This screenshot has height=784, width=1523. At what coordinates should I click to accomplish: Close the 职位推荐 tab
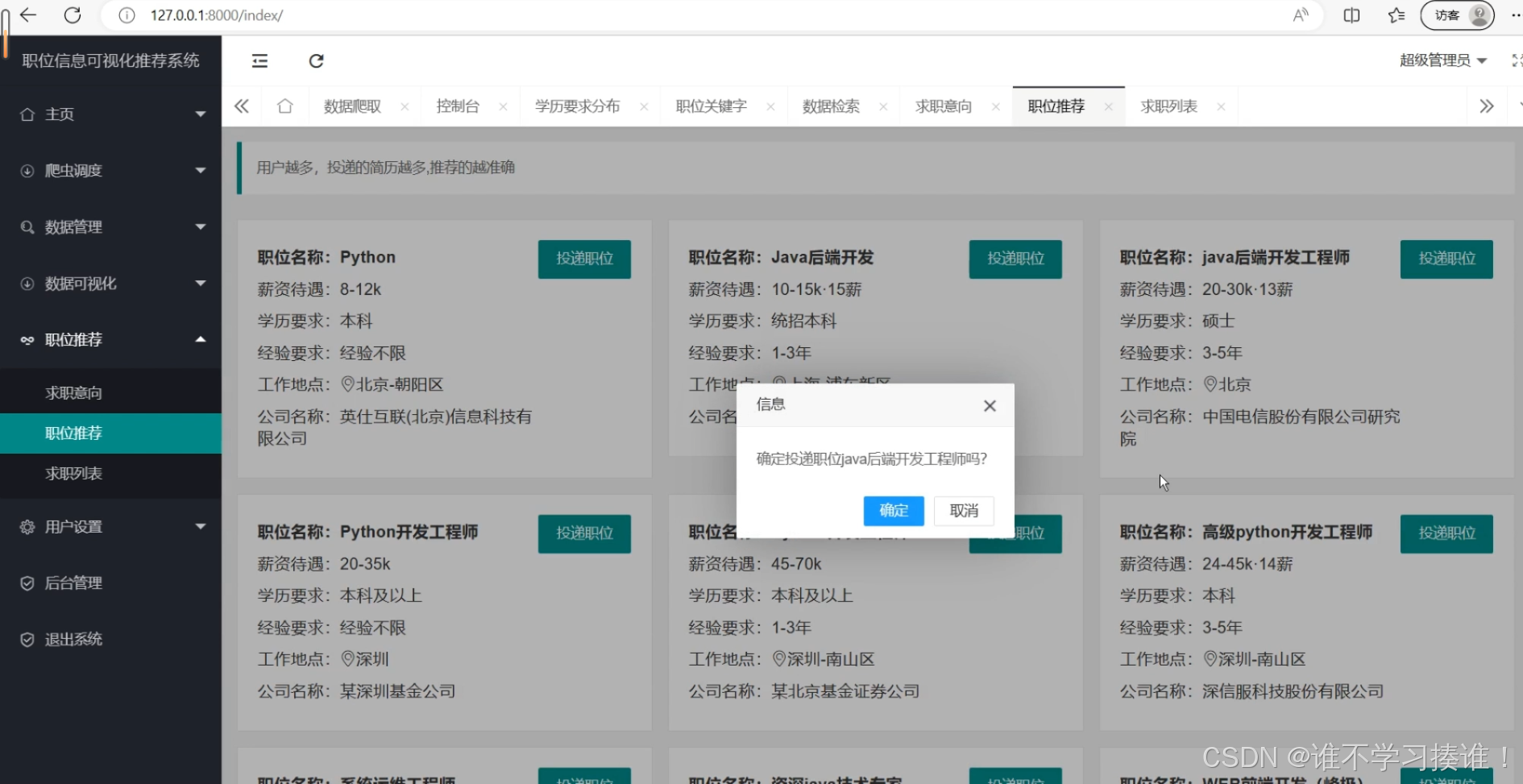(1109, 106)
